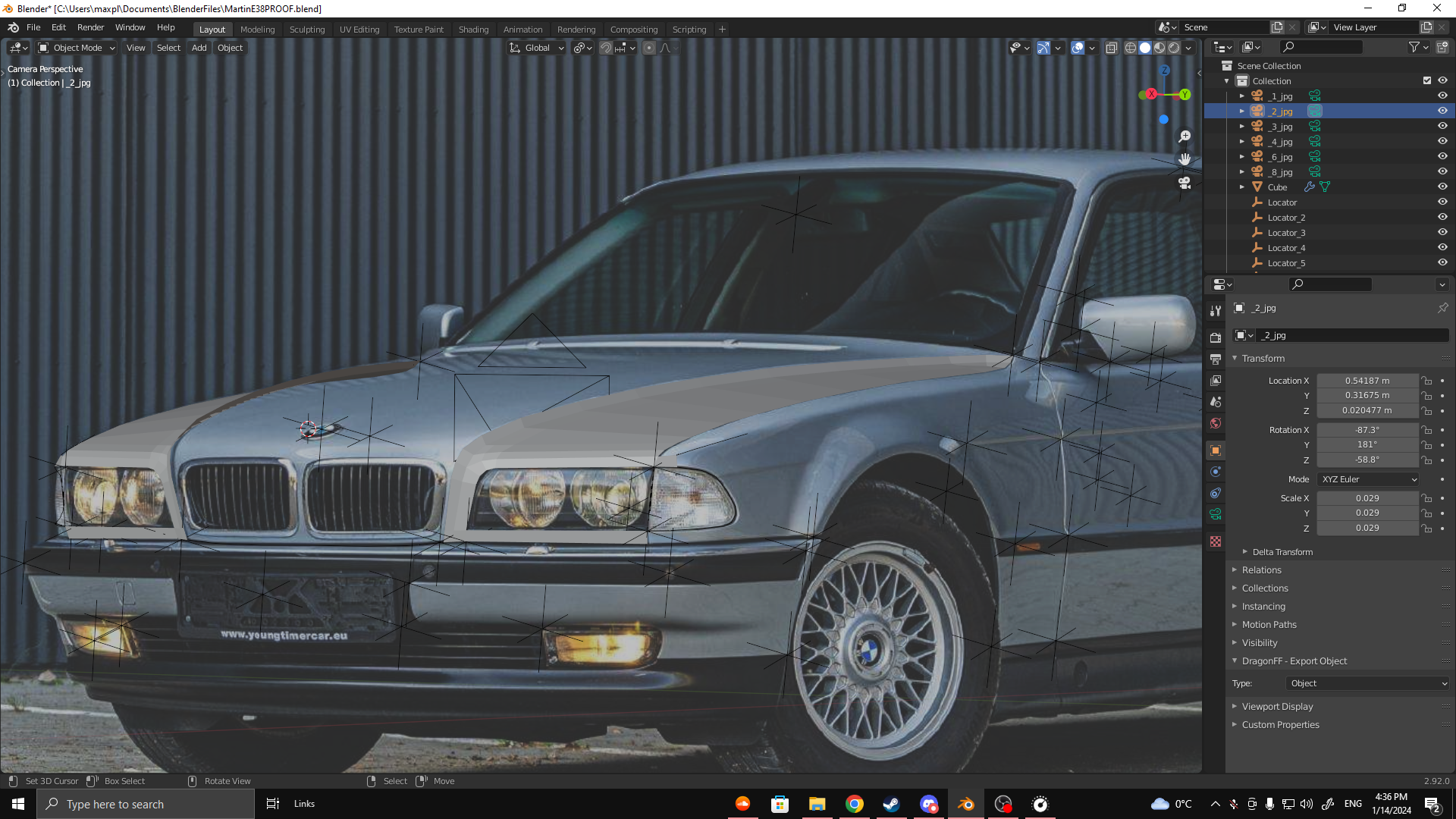Lock the Location X transform value
This screenshot has width=1456, height=819.
[x=1426, y=381]
